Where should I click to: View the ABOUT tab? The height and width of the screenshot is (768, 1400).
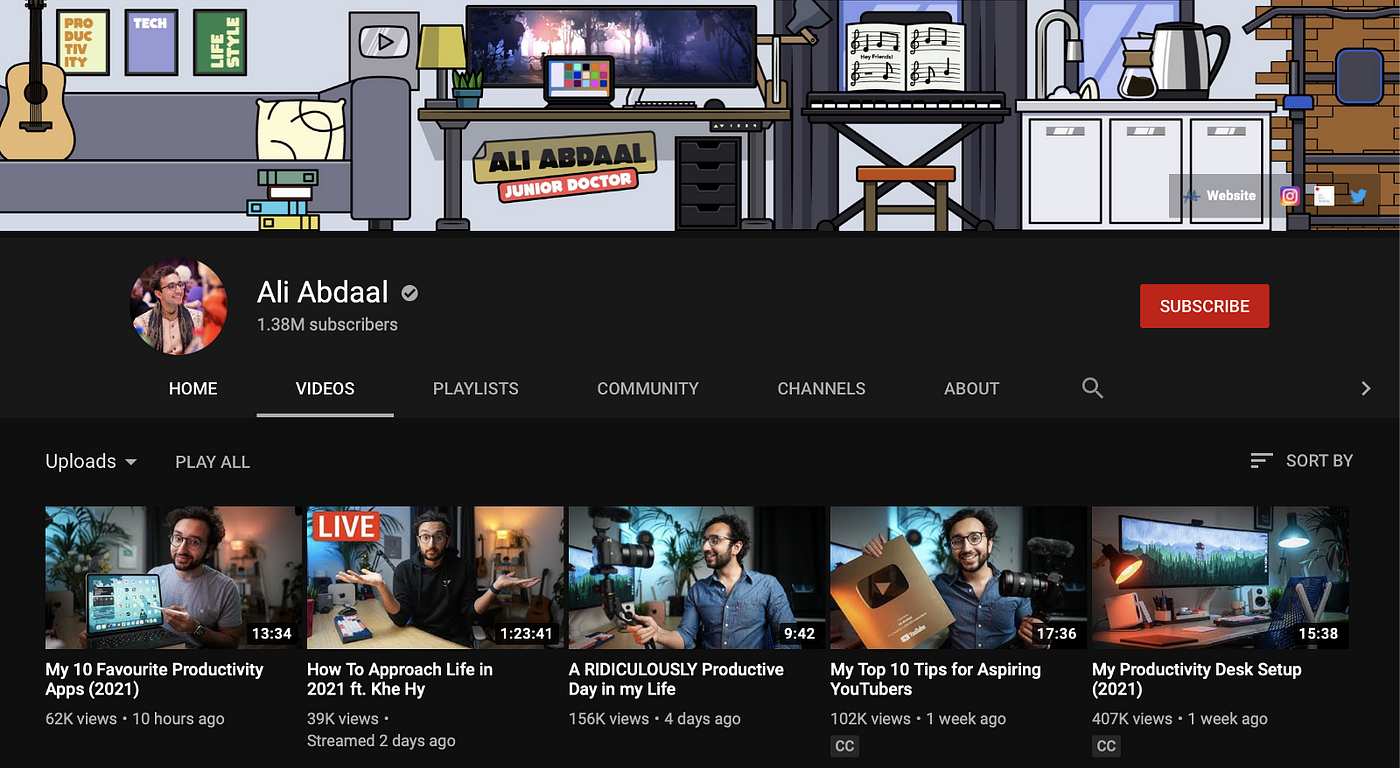[x=972, y=388]
